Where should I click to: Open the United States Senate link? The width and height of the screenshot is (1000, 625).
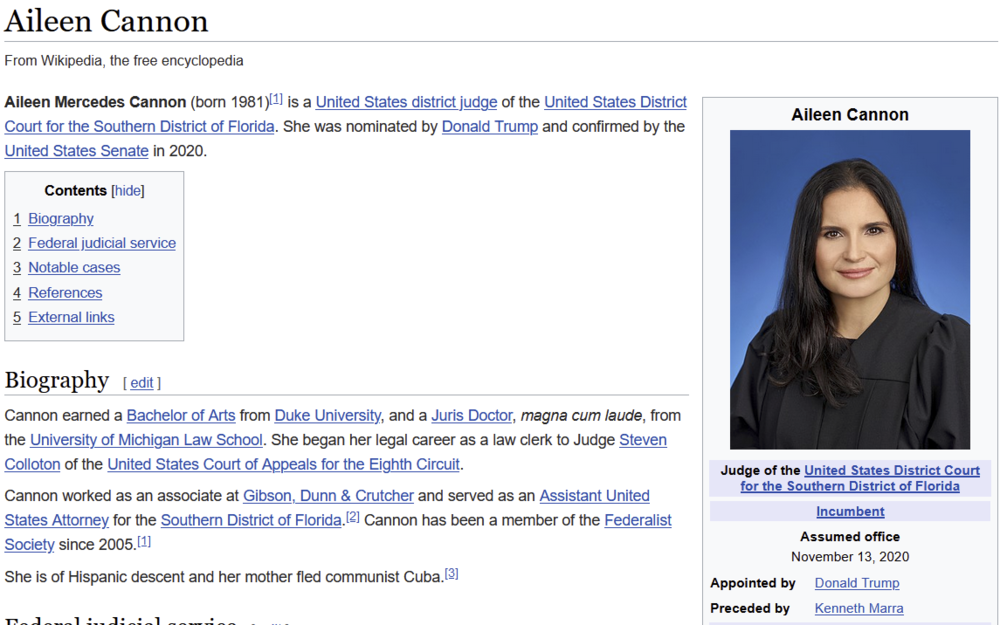pyautogui.click(x=76, y=152)
